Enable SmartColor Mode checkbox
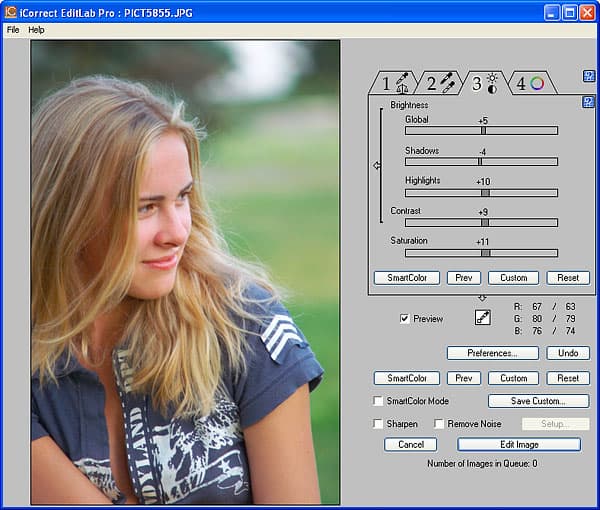The height and width of the screenshot is (510, 600). [378, 401]
